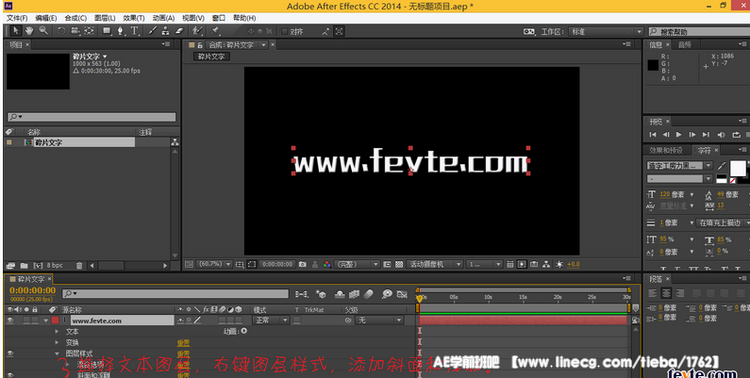
Task: Select the Pan Behind anchor tool
Action: pyautogui.click(x=89, y=31)
